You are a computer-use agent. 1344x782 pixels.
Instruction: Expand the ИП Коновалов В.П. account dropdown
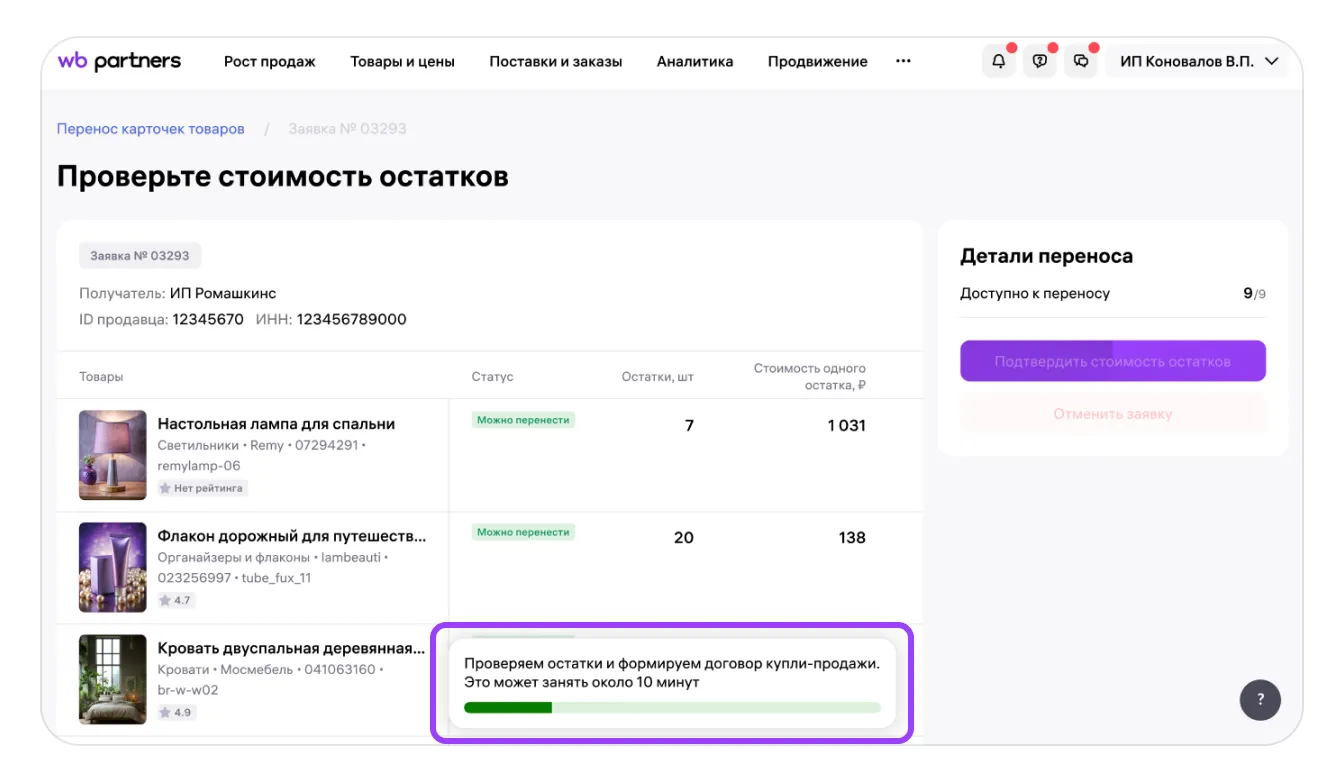pos(1199,62)
